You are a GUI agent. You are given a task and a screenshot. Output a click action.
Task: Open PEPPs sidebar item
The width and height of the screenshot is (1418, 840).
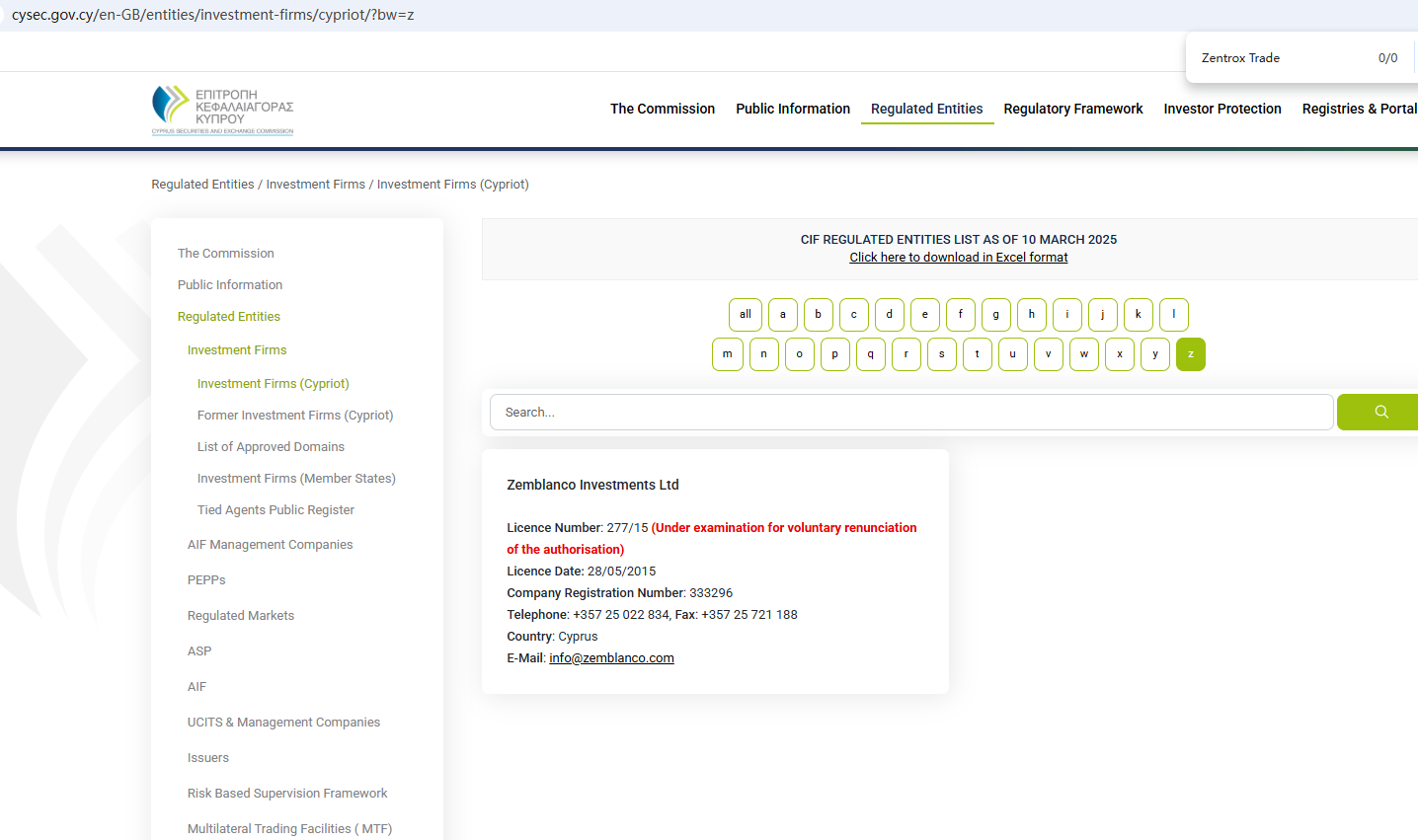[206, 580]
